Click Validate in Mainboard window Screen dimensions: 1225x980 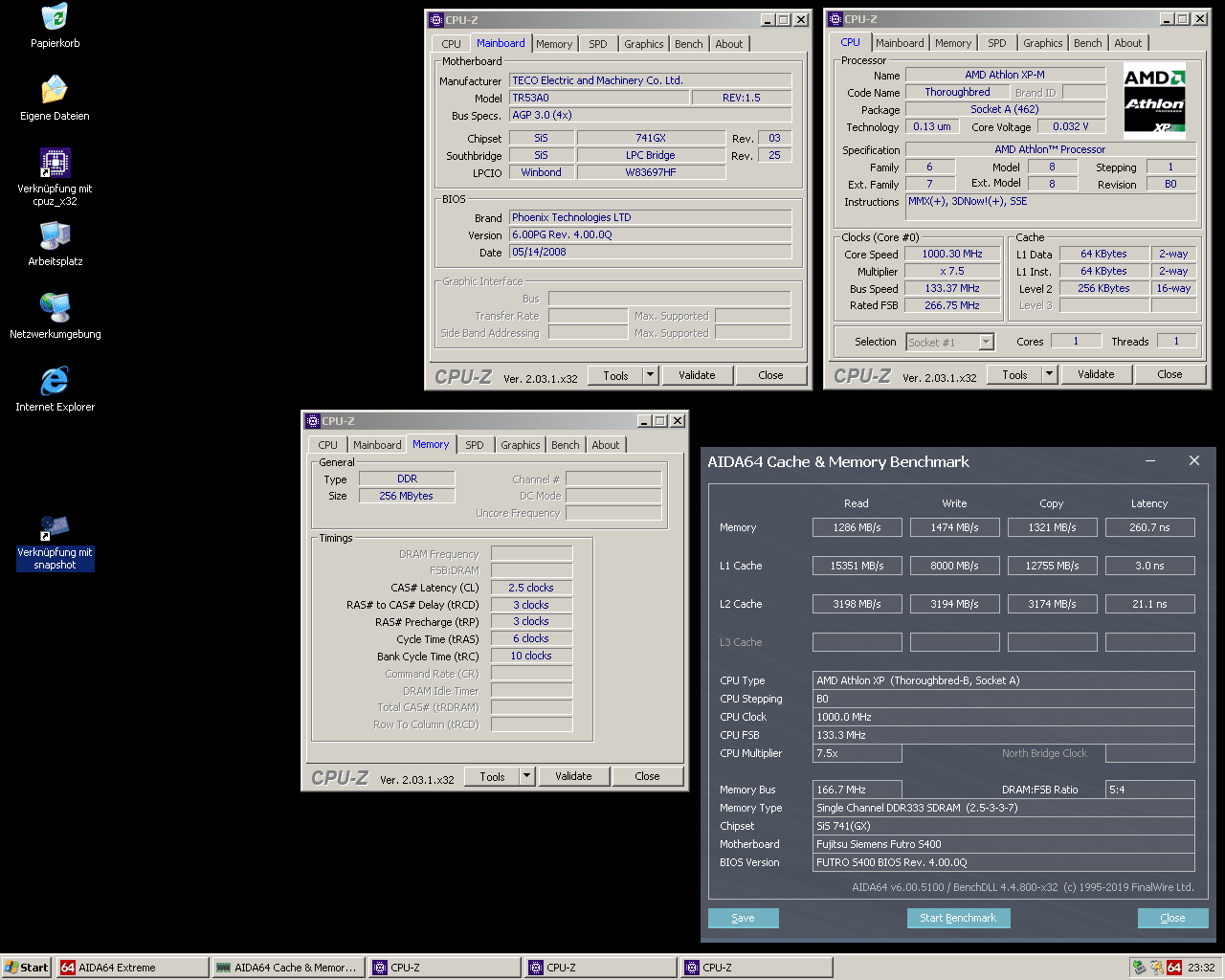tap(697, 375)
